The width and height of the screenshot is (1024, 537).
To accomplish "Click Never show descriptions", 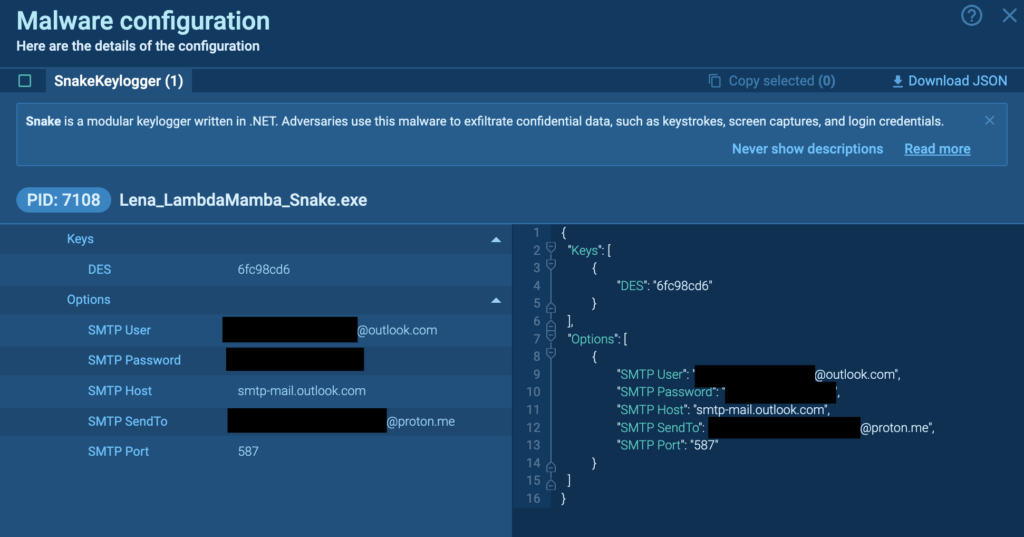I will (x=807, y=149).
